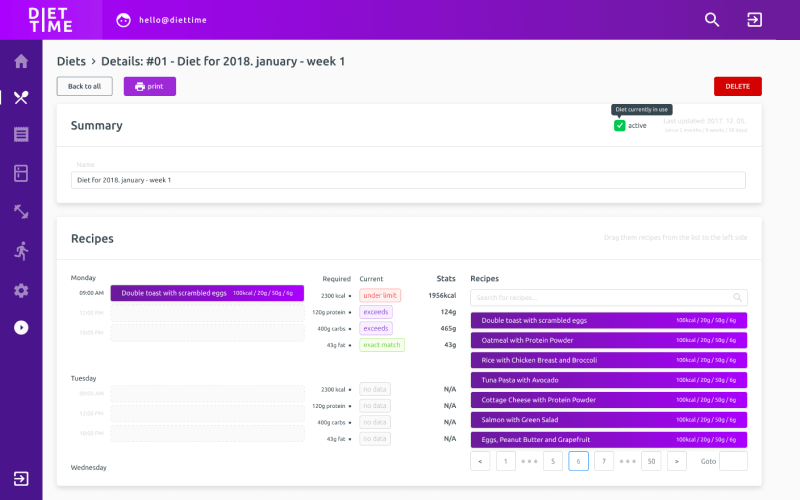
Task: Select page 50 in recipe pagination
Action: [651, 461]
